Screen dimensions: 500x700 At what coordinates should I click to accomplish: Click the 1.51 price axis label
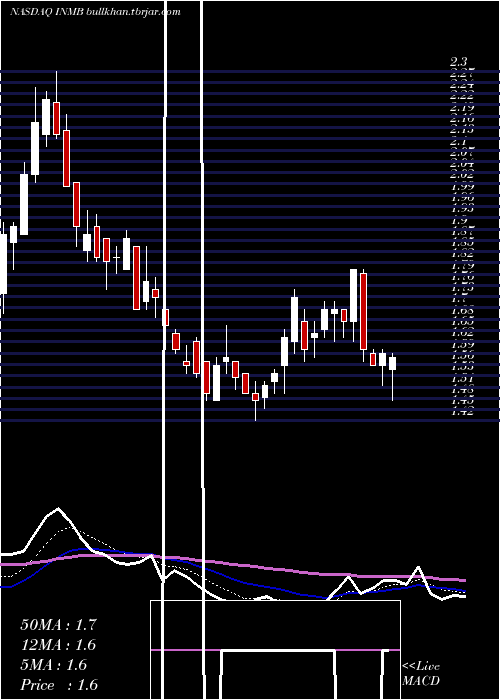(x=462, y=379)
